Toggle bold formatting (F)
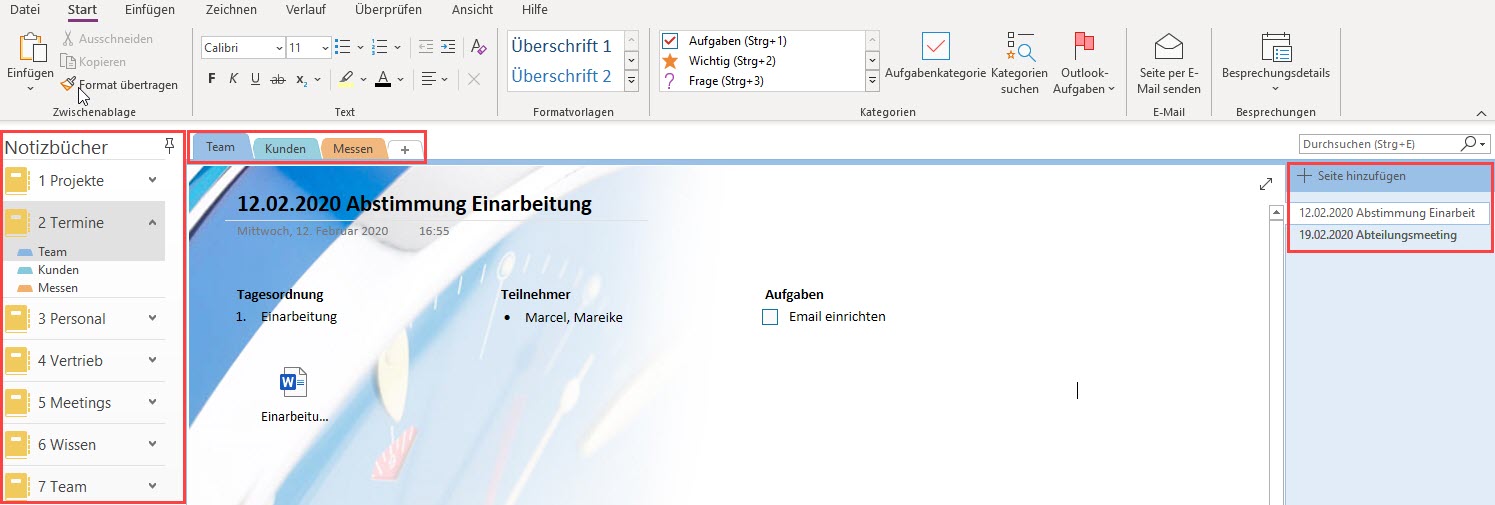This screenshot has height=505, width=1495. (x=211, y=79)
